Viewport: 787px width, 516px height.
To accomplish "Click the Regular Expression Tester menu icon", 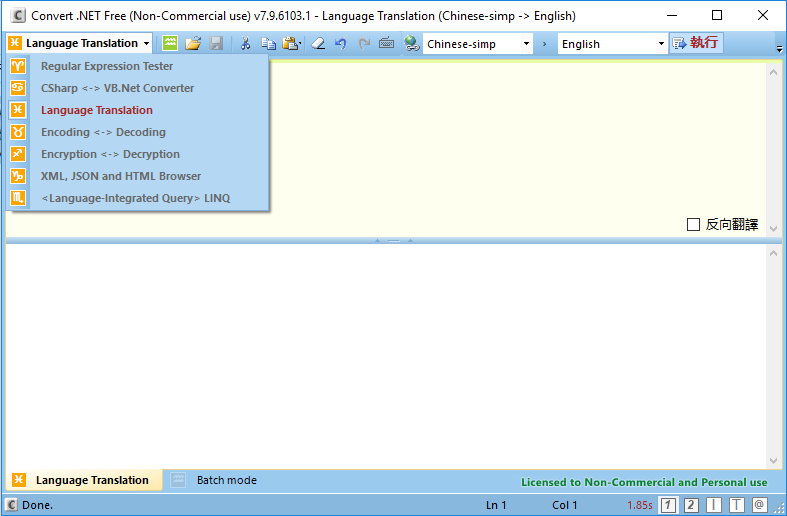I will coord(18,66).
